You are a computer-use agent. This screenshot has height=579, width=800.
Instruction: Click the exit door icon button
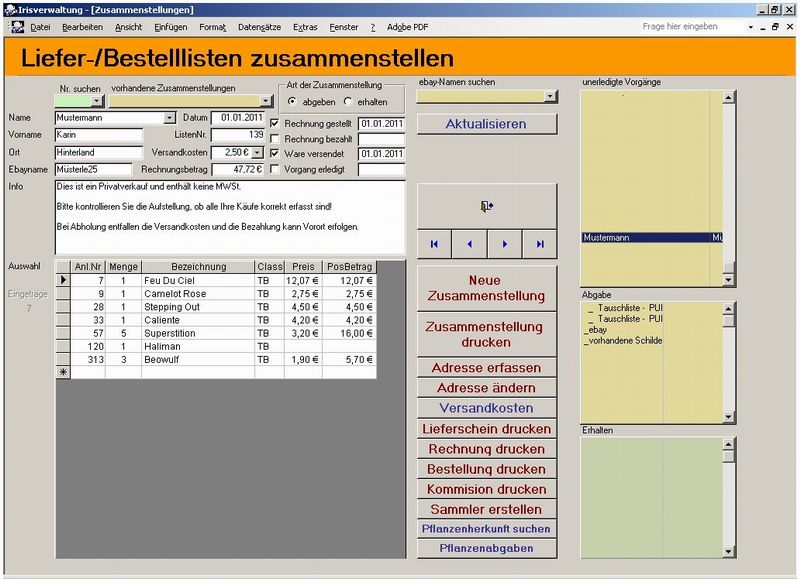point(487,206)
